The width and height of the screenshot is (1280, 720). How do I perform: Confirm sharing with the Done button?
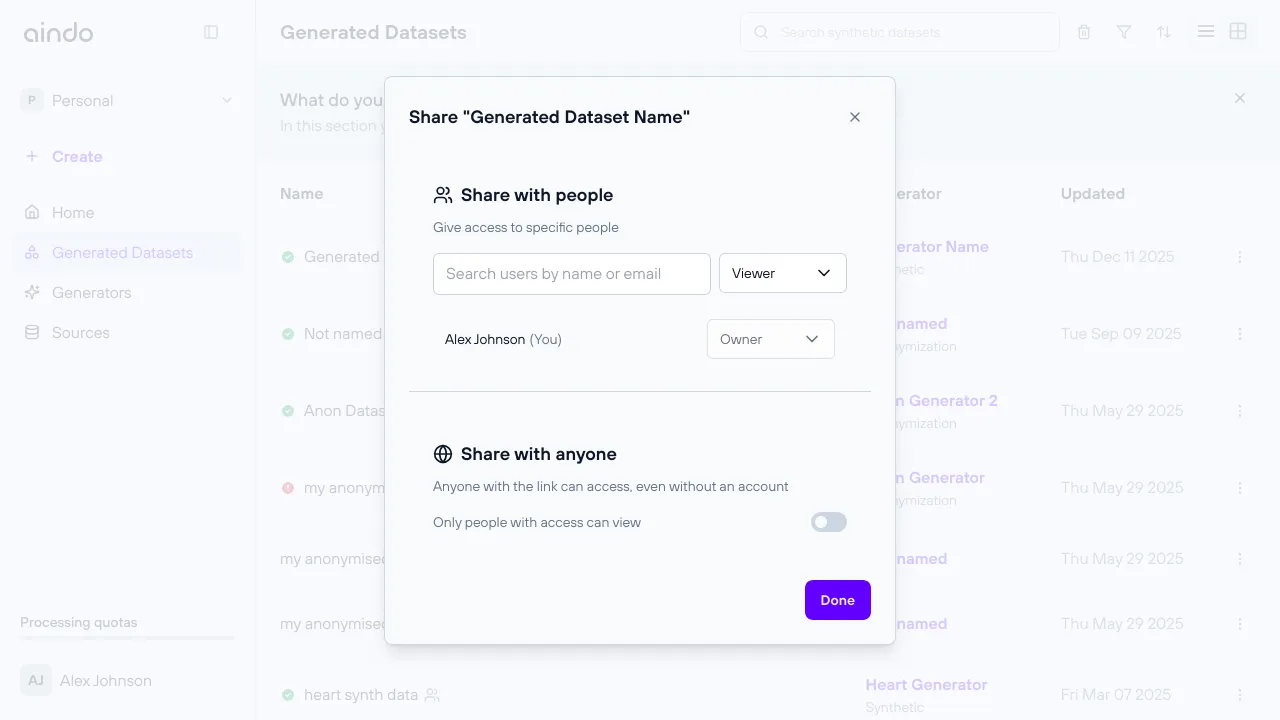[x=837, y=600]
